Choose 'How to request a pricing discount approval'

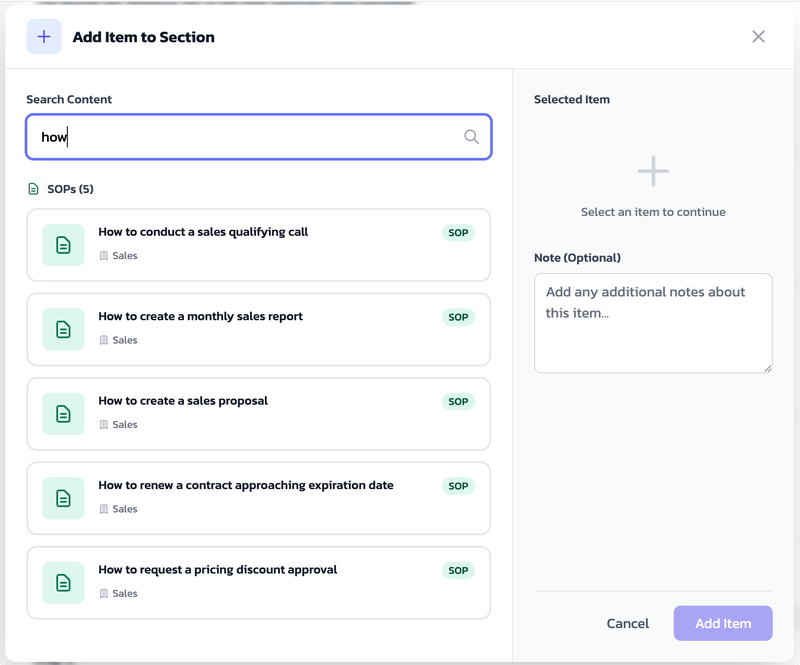pos(217,570)
